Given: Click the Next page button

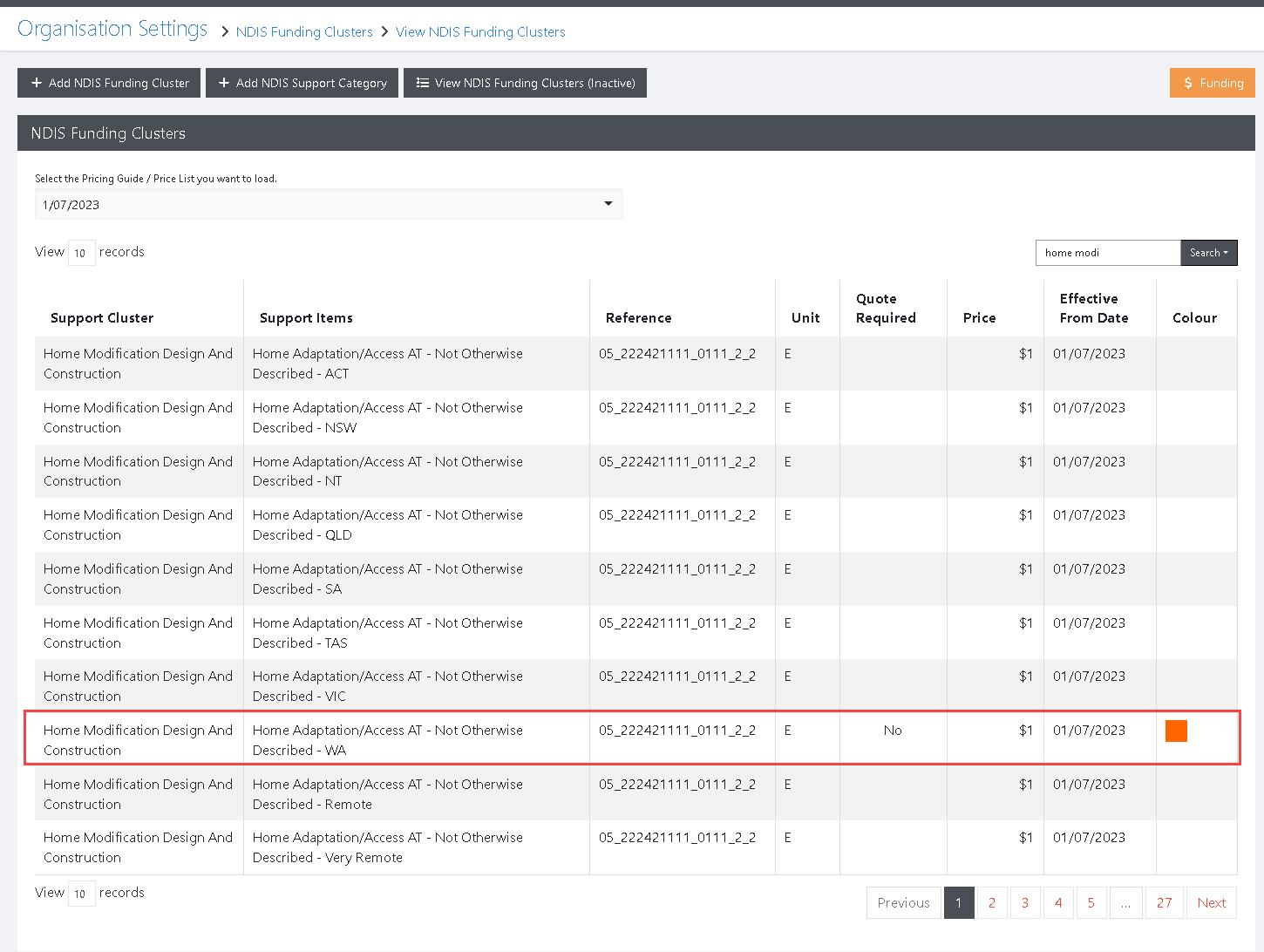Looking at the screenshot, I should pos(1212,903).
